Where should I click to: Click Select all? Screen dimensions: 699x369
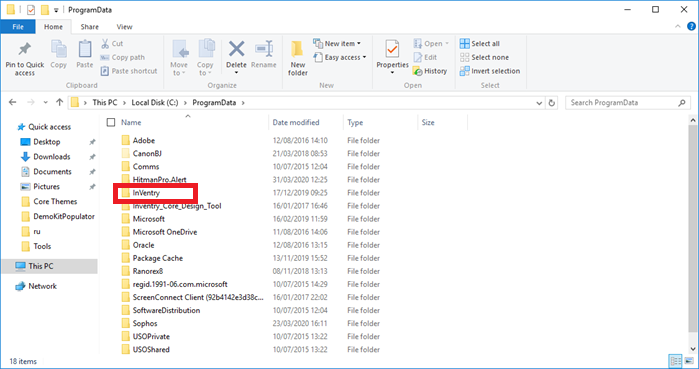pyautogui.click(x=480, y=44)
